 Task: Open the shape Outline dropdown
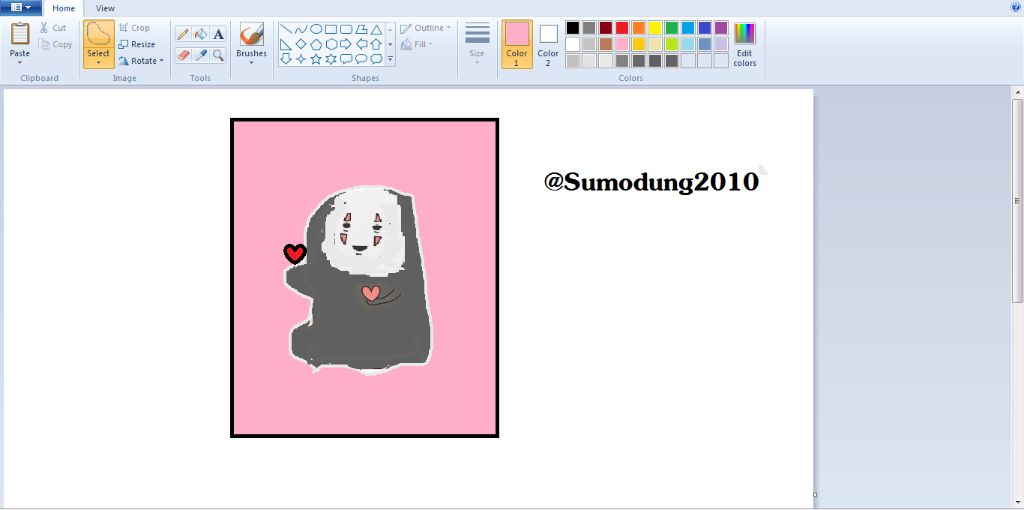tap(426, 28)
